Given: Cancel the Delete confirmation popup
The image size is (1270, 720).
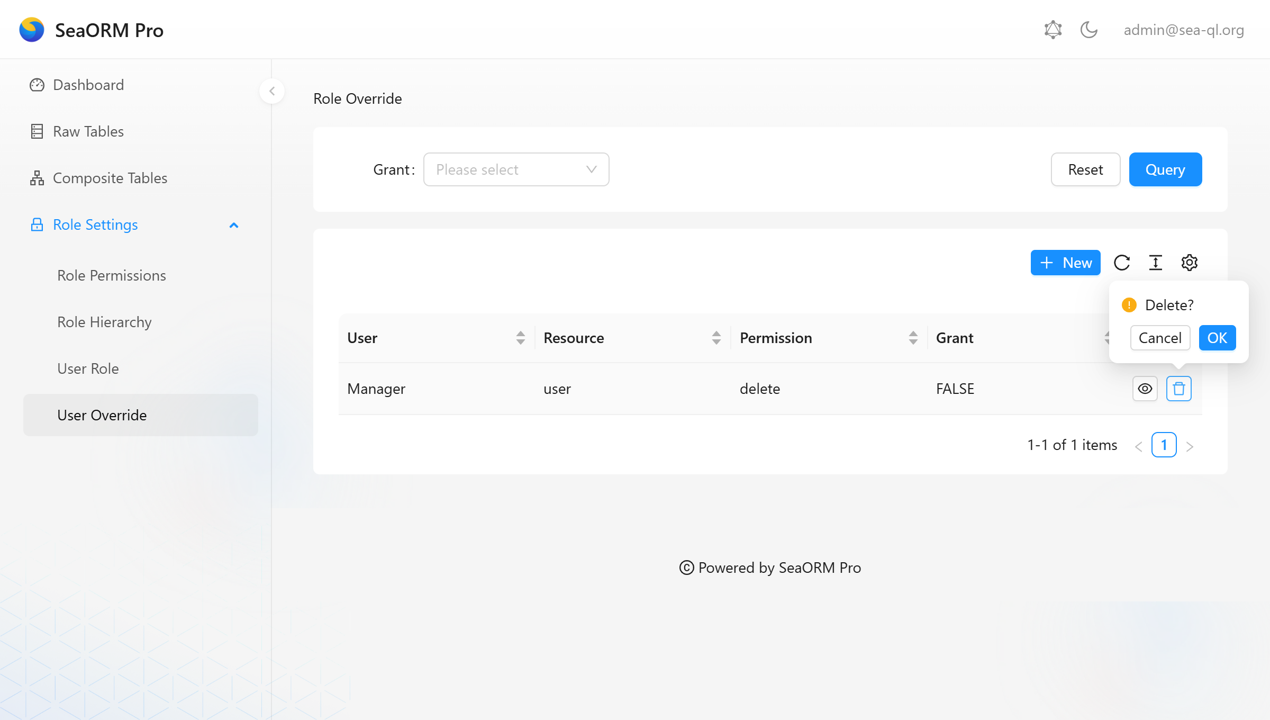Looking at the screenshot, I should tap(1160, 338).
